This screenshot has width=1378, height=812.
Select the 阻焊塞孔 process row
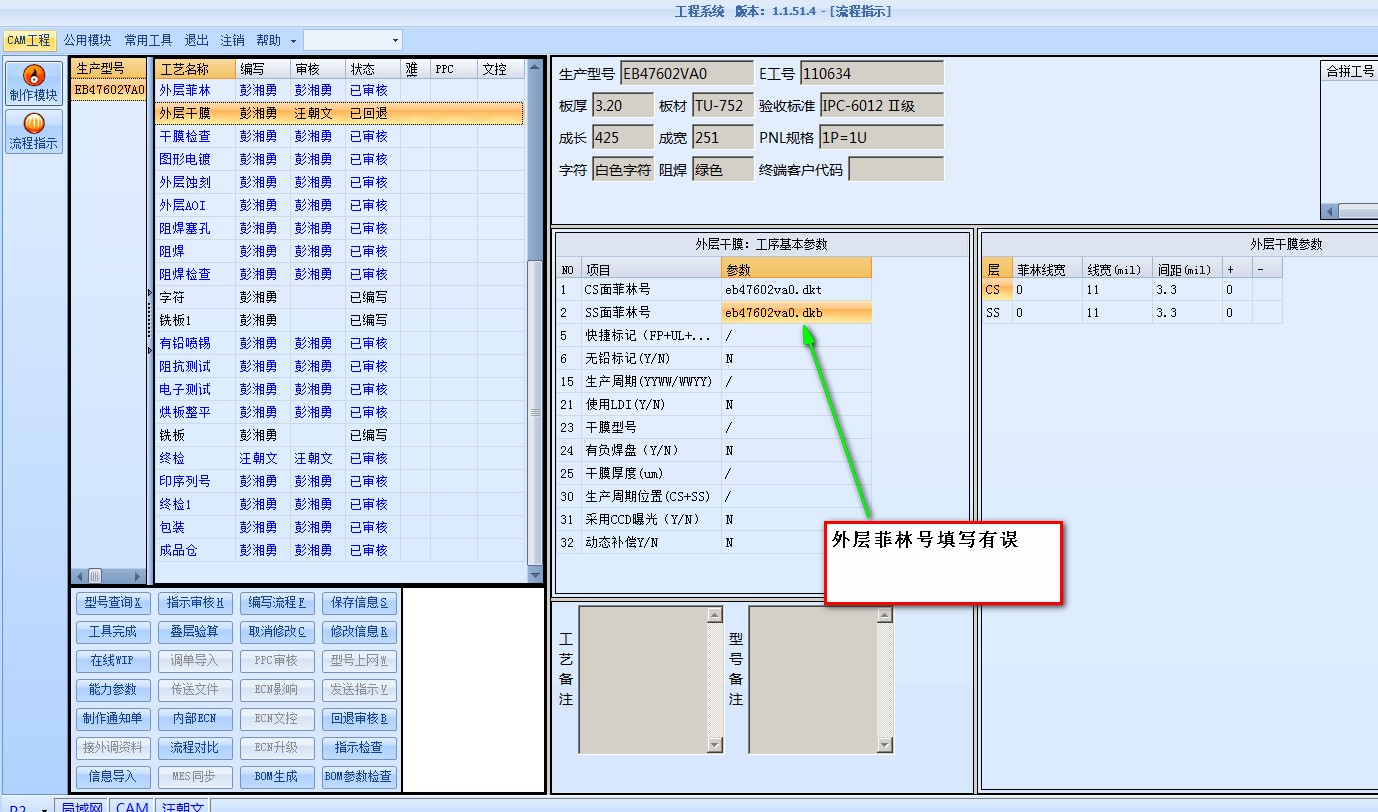coord(339,228)
